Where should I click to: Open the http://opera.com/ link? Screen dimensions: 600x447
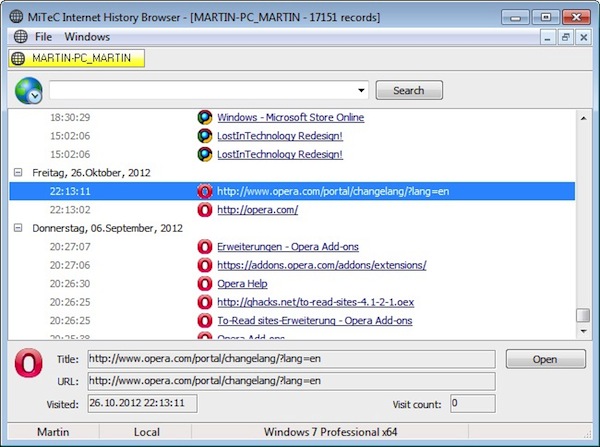click(x=258, y=210)
